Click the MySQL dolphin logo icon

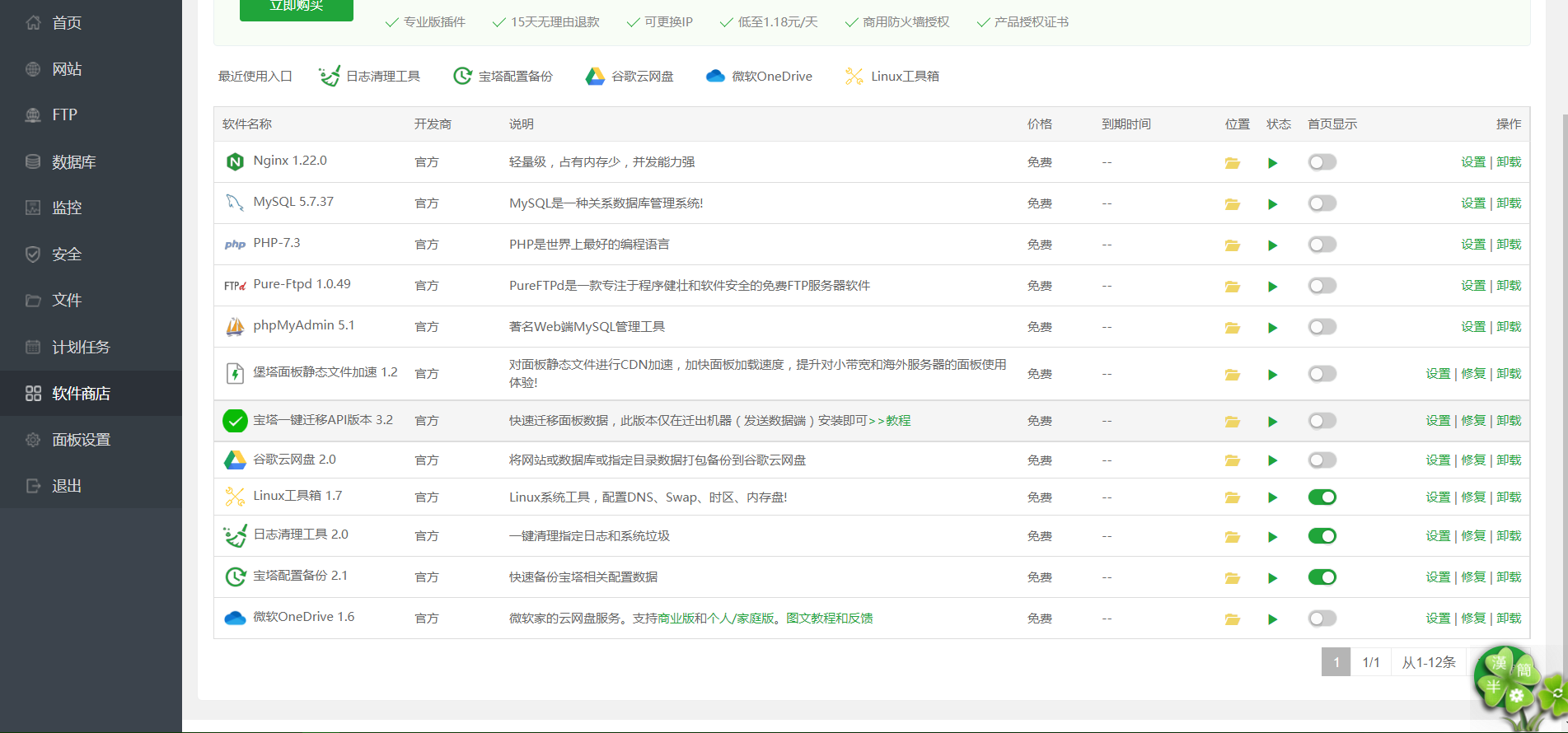pyautogui.click(x=235, y=203)
